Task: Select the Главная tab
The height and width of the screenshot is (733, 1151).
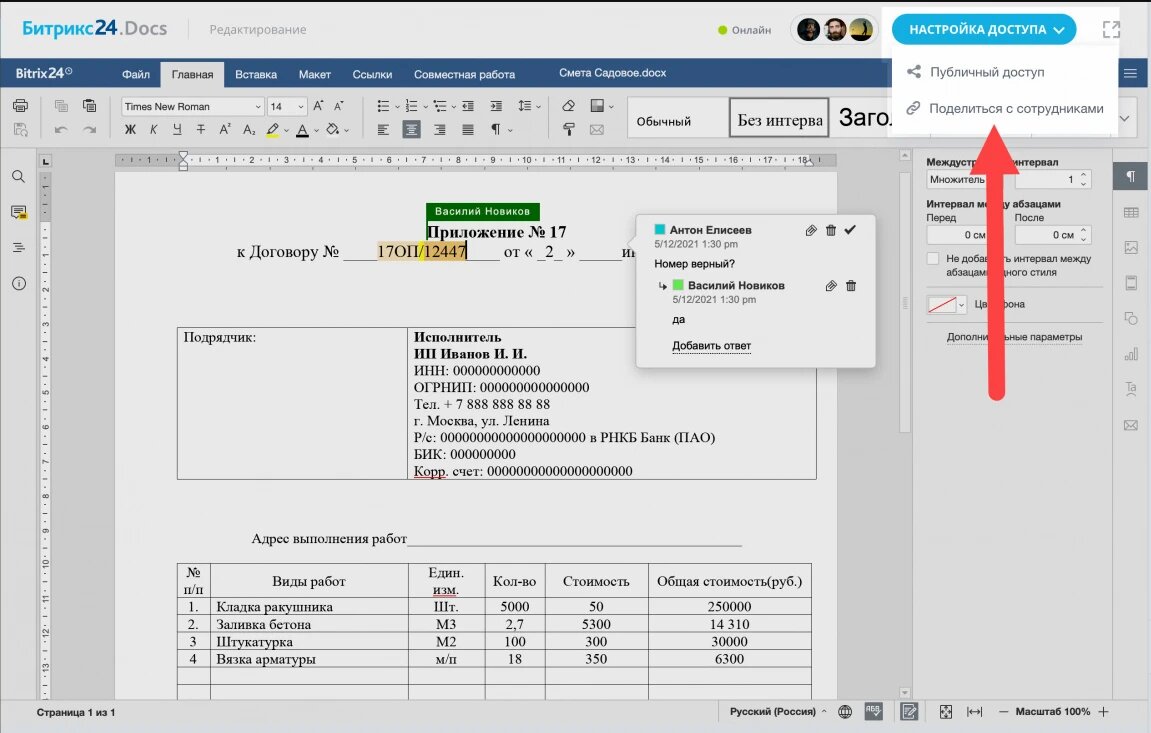Action: [192, 74]
